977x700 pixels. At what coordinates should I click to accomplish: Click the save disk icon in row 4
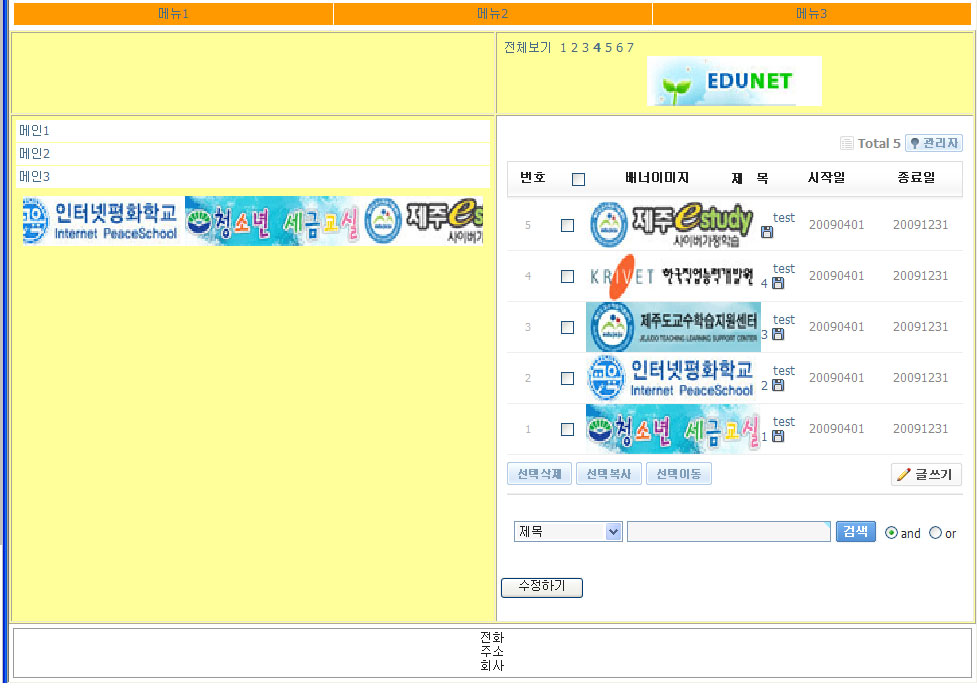[x=778, y=283]
